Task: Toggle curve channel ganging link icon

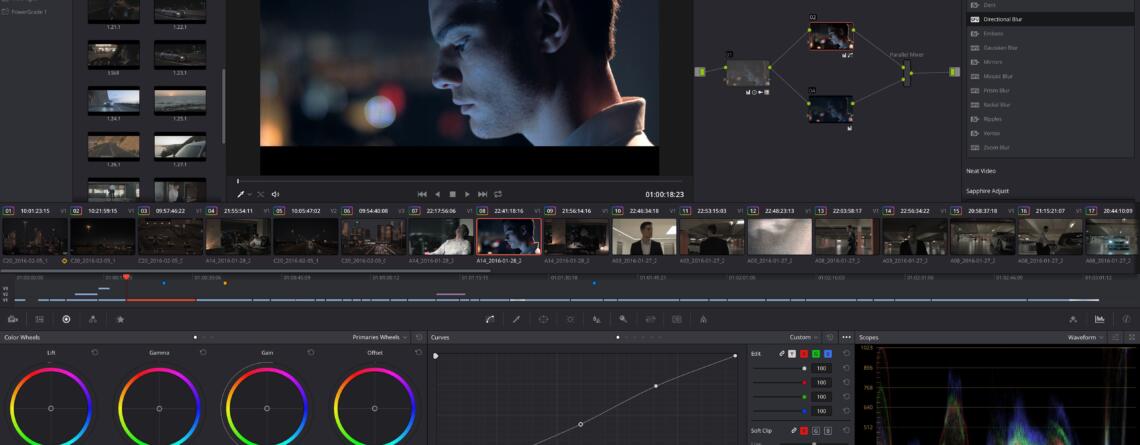Action: (782, 353)
